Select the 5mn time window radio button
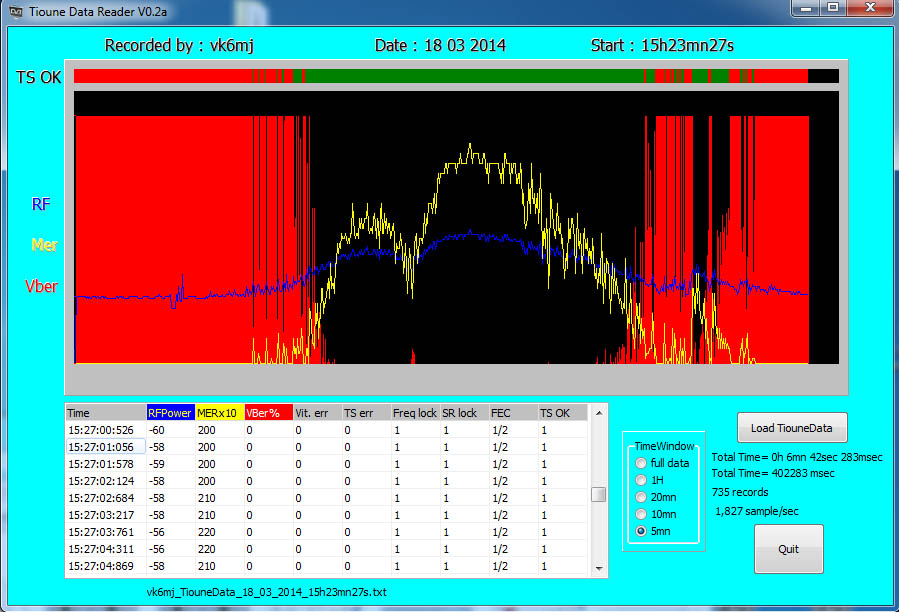The width and height of the screenshot is (899, 612). click(641, 532)
